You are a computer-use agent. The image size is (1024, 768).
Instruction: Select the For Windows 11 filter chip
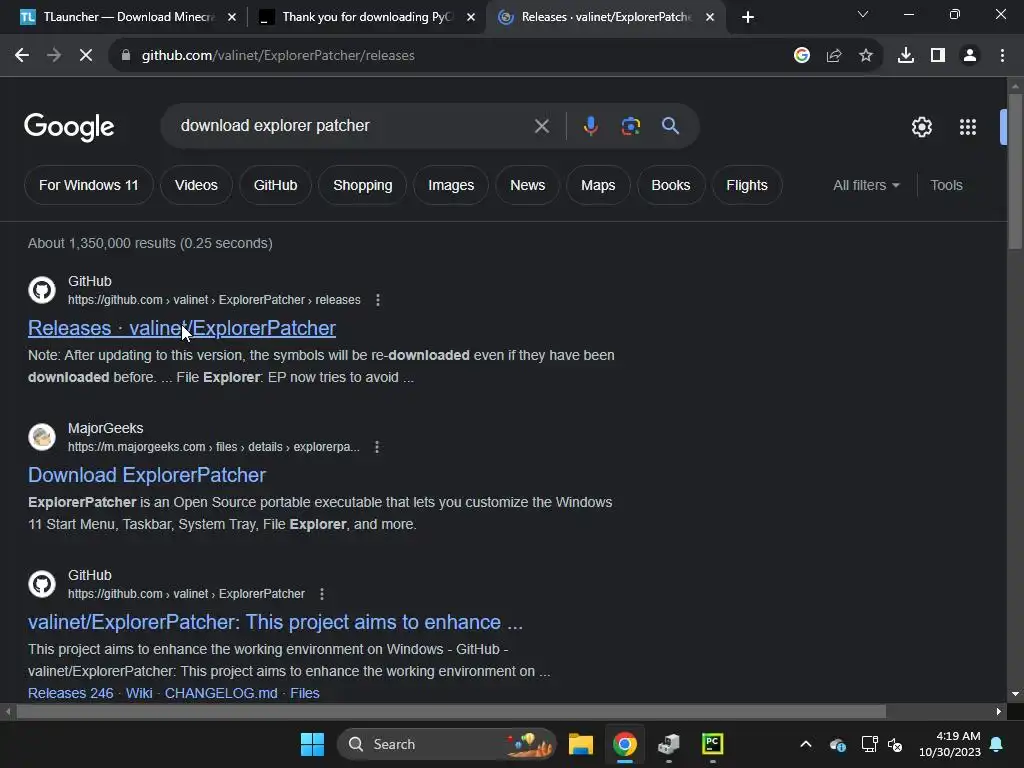tap(89, 185)
